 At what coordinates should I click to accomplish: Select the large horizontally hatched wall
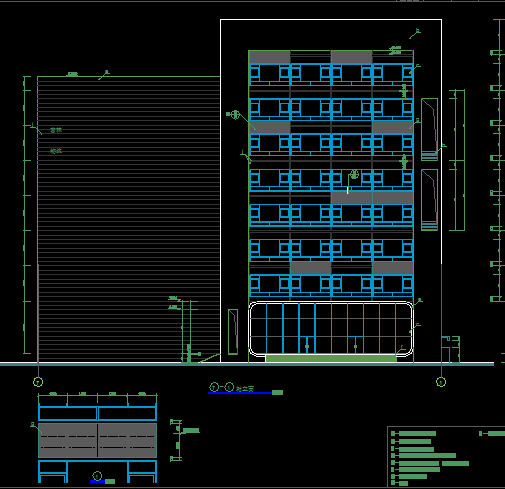click(x=129, y=219)
